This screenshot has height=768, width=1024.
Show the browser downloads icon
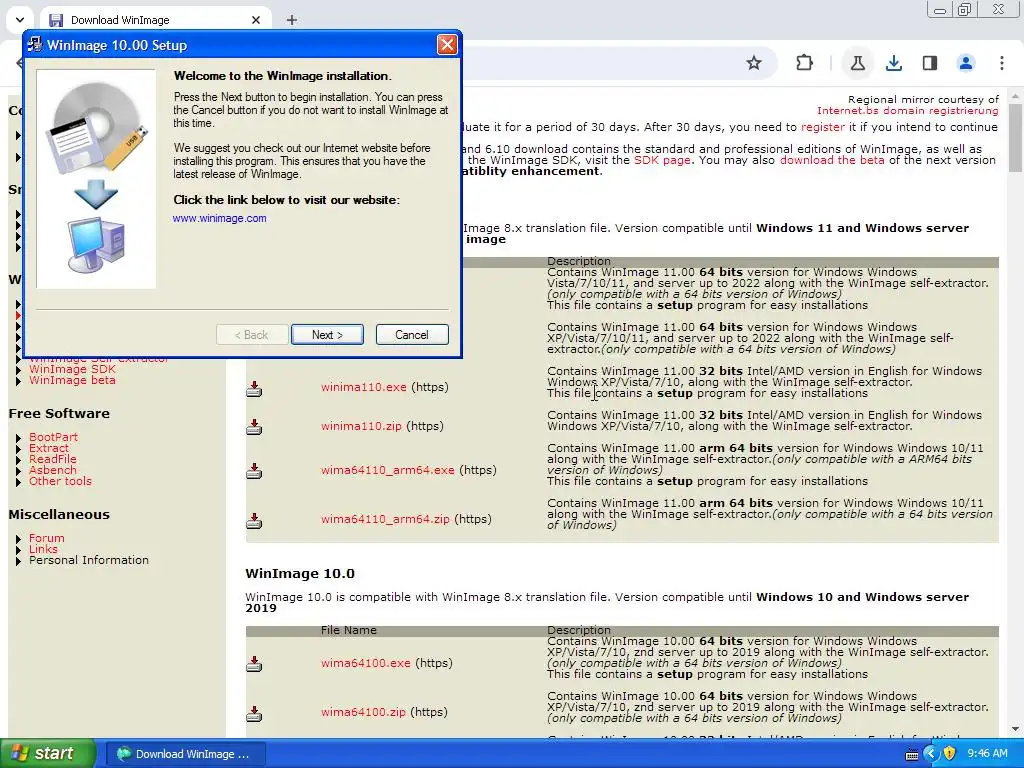pos(894,63)
